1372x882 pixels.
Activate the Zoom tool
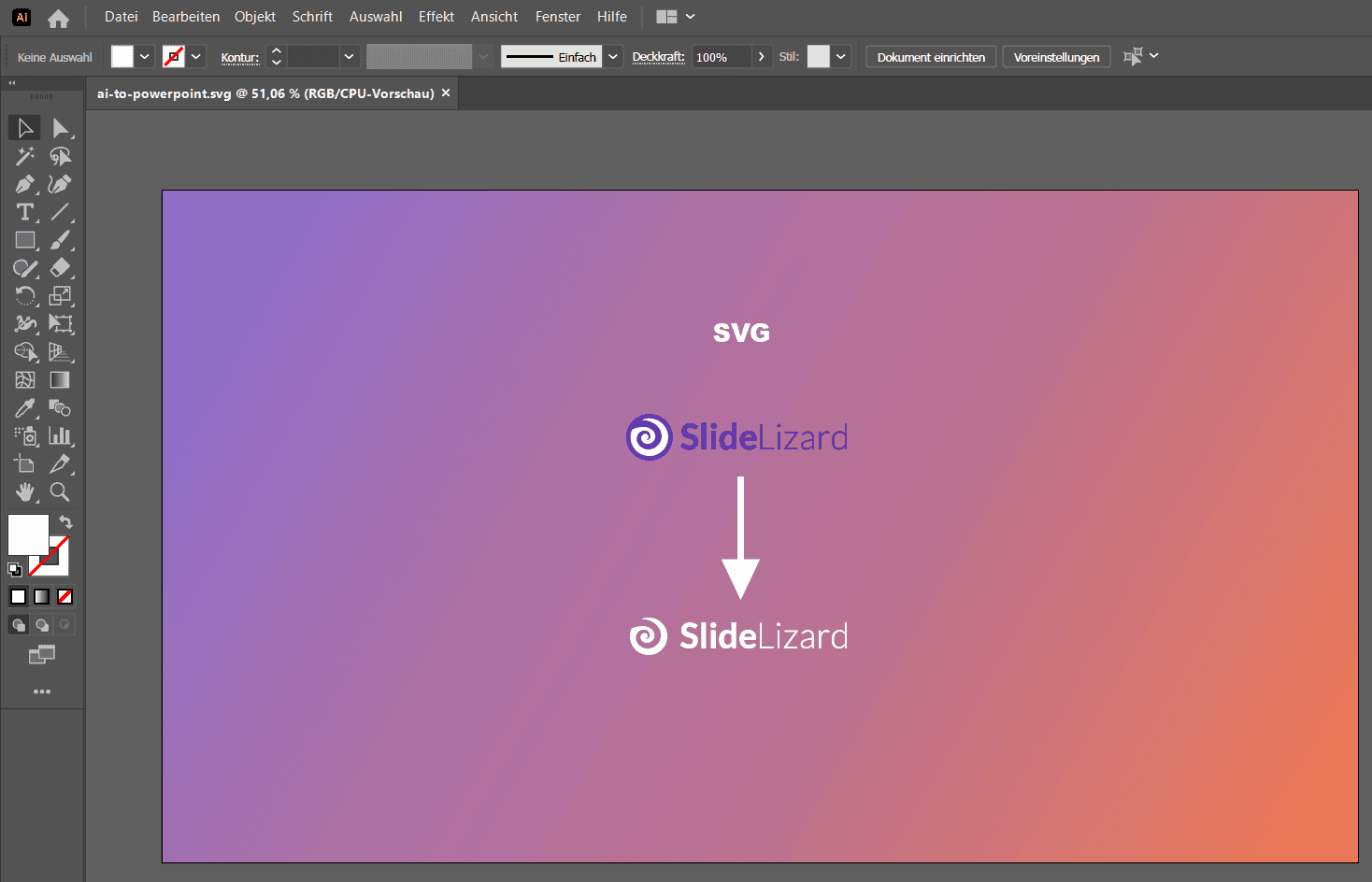click(61, 492)
